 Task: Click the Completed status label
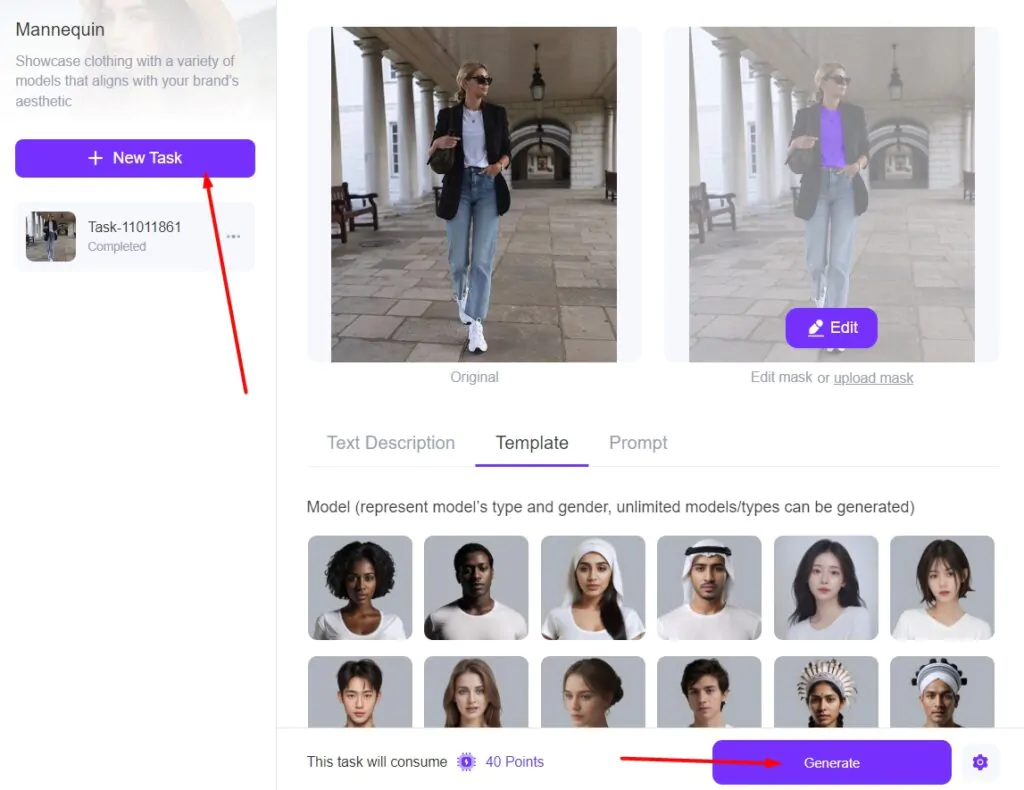coord(117,247)
